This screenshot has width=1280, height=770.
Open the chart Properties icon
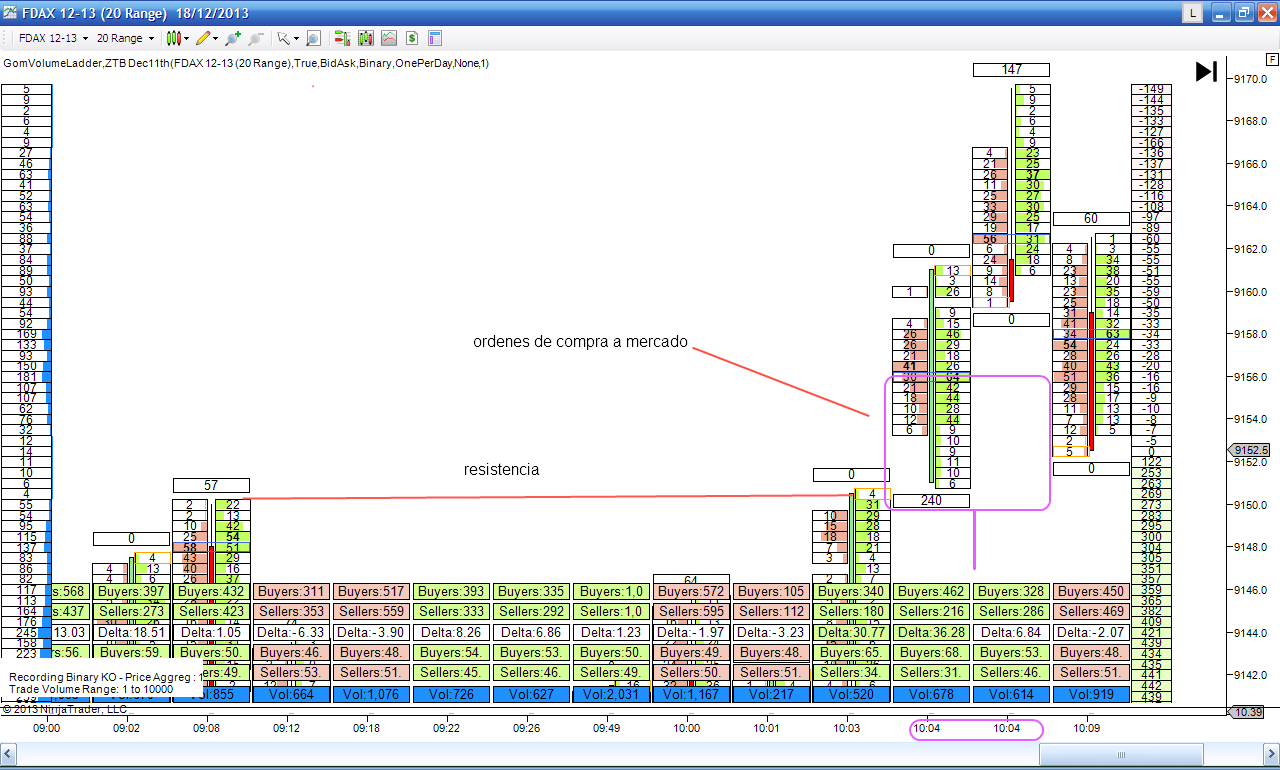[x=435, y=38]
